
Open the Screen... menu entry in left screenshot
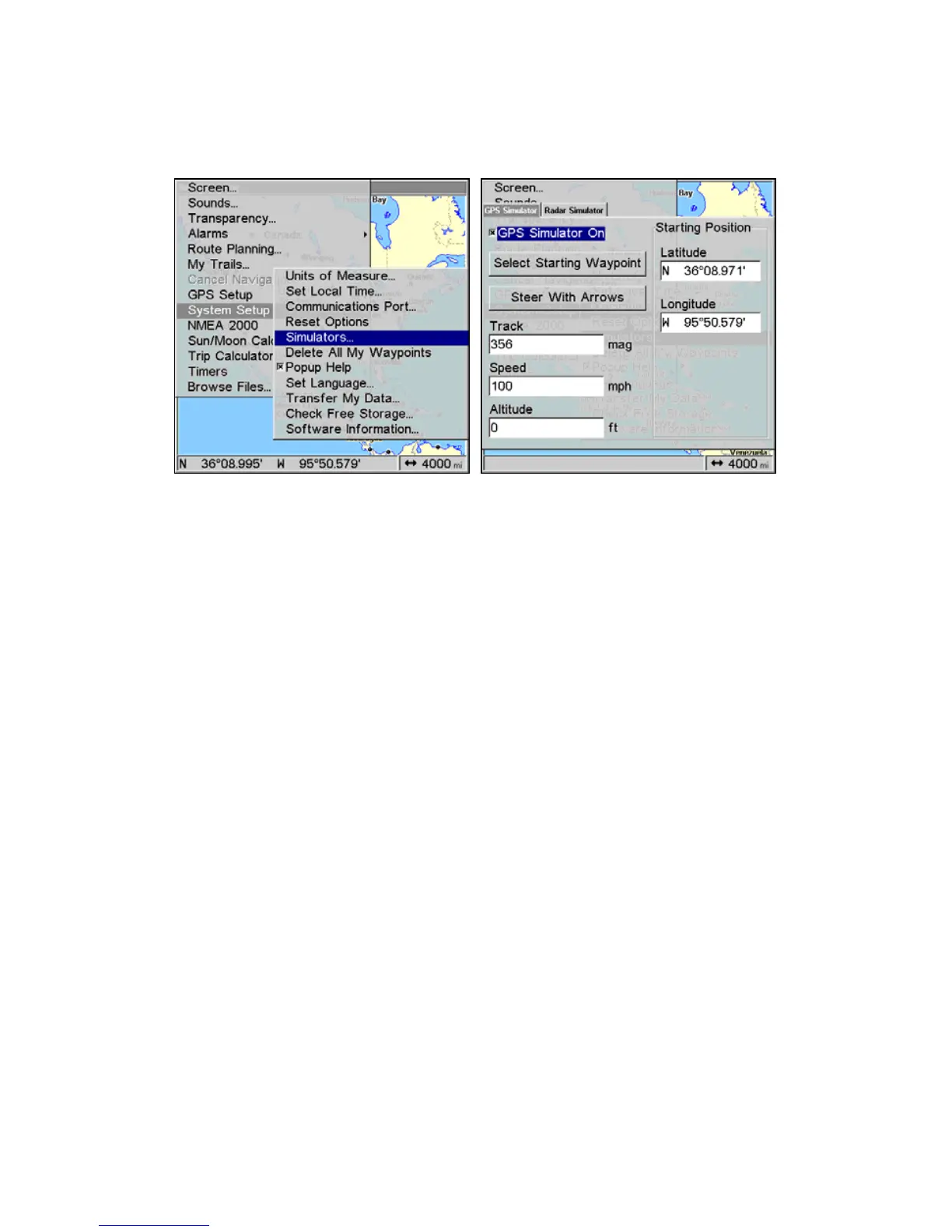coord(212,187)
